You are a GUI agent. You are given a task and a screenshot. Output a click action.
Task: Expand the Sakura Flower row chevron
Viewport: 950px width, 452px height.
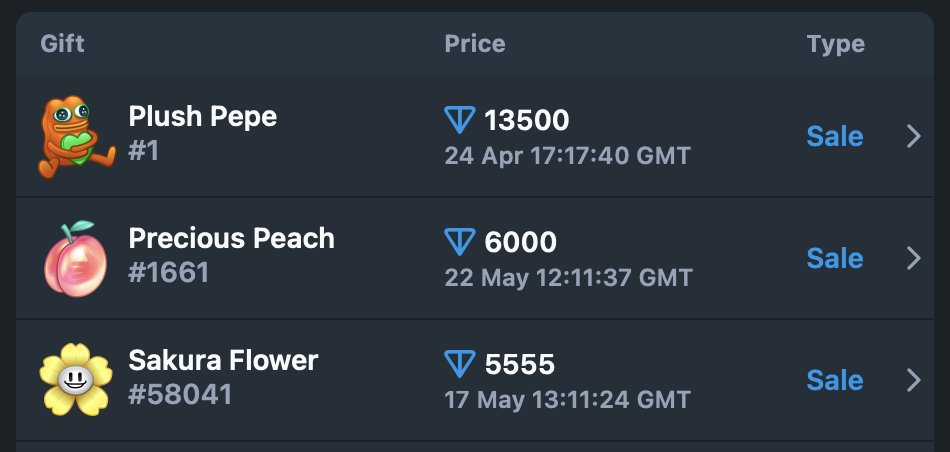point(914,381)
